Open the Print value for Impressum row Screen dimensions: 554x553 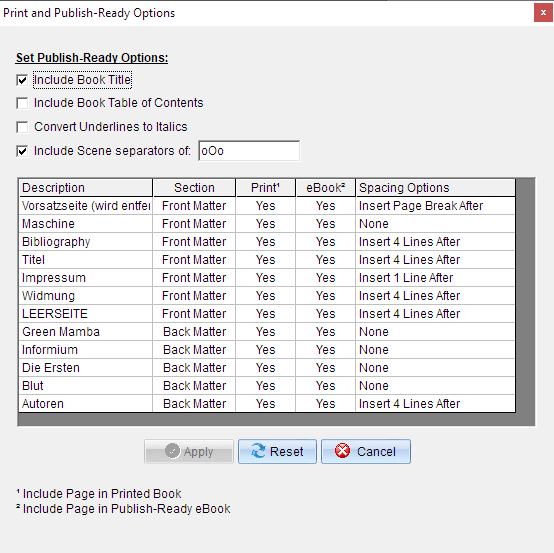pos(265,278)
